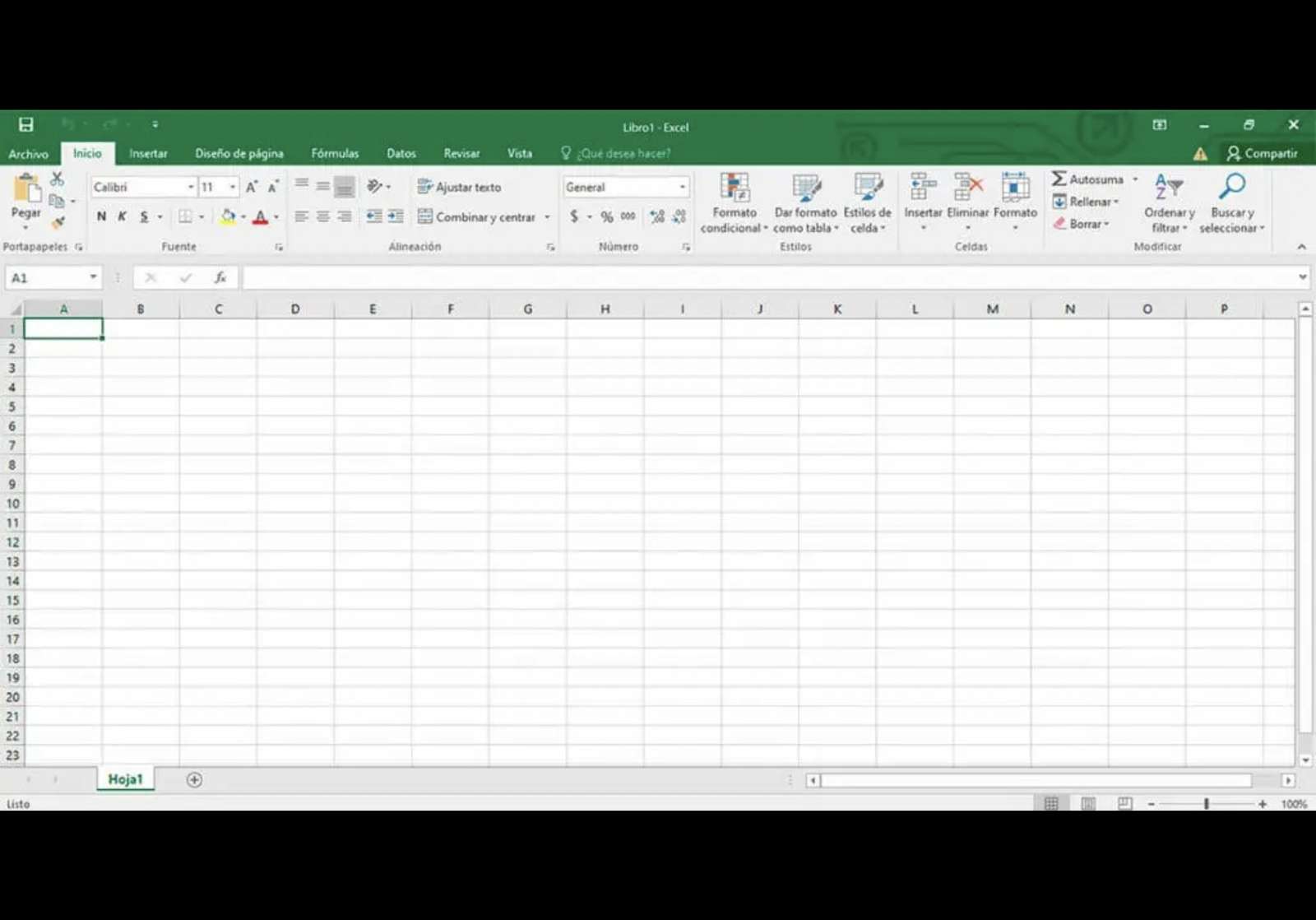The width and height of the screenshot is (1316, 920).
Task: Click the cell borders icon
Action: pyautogui.click(x=186, y=216)
